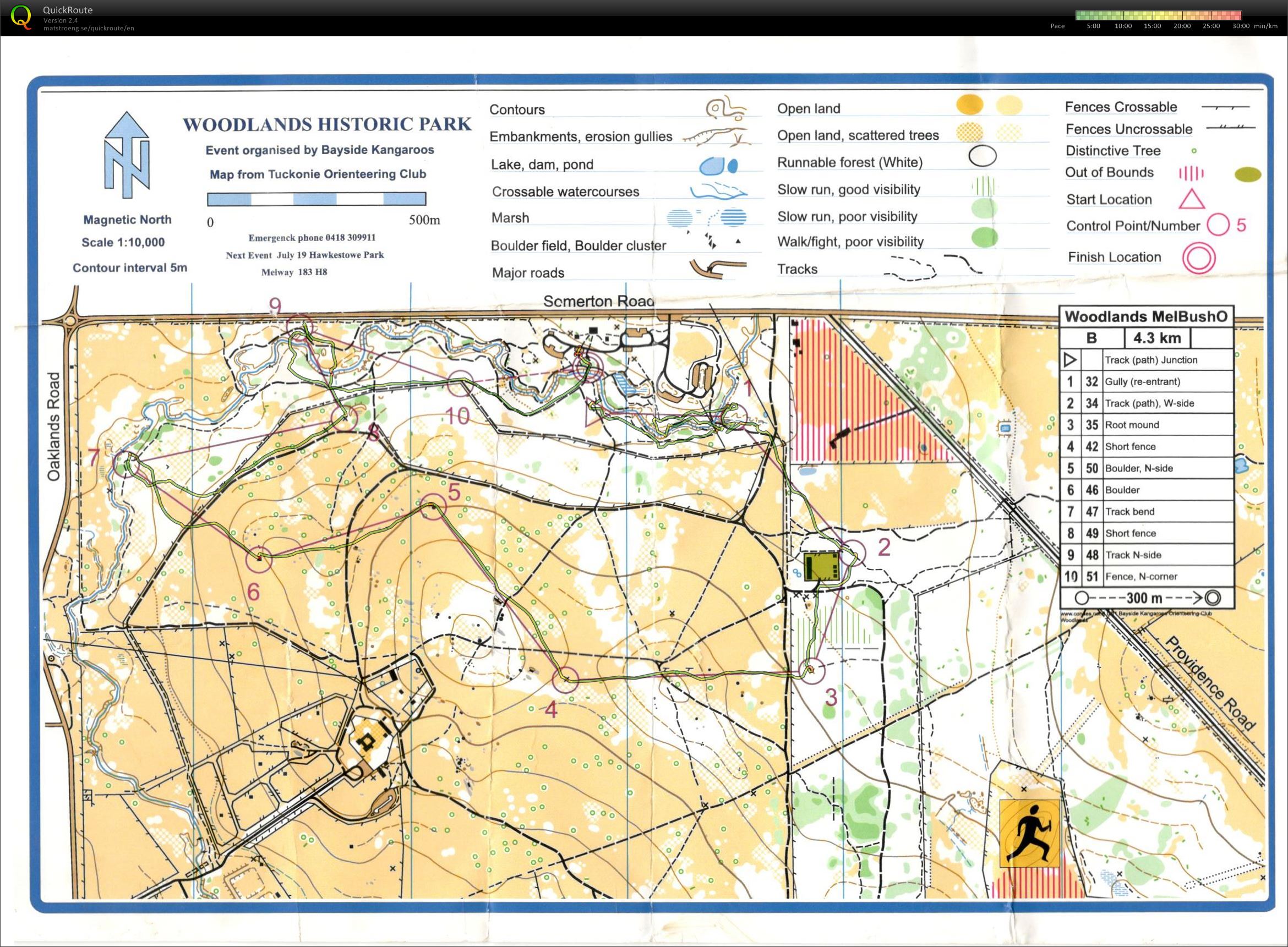Click the Walk/fight dark green legend swatch

pos(985,237)
